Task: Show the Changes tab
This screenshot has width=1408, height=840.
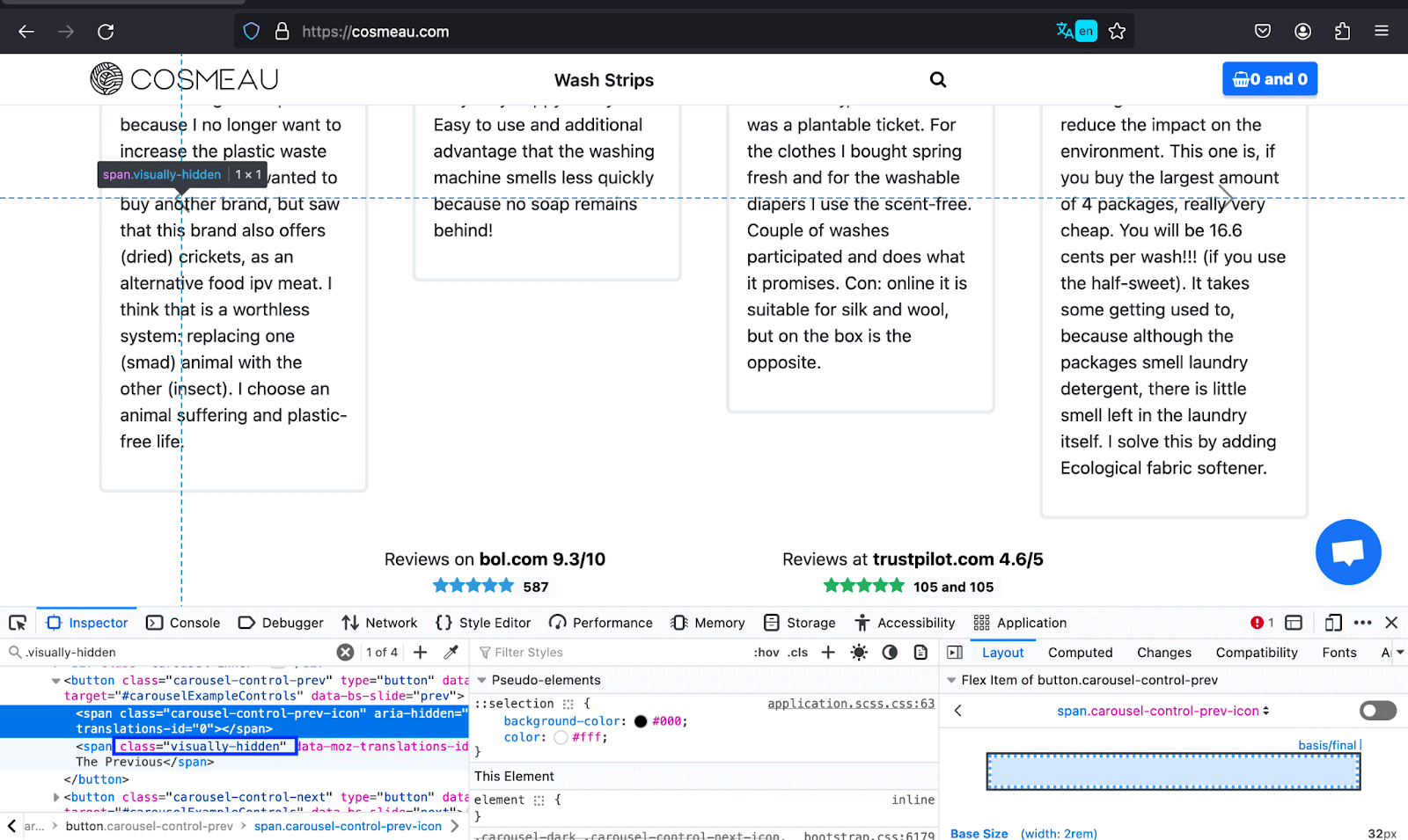Action: (1163, 653)
